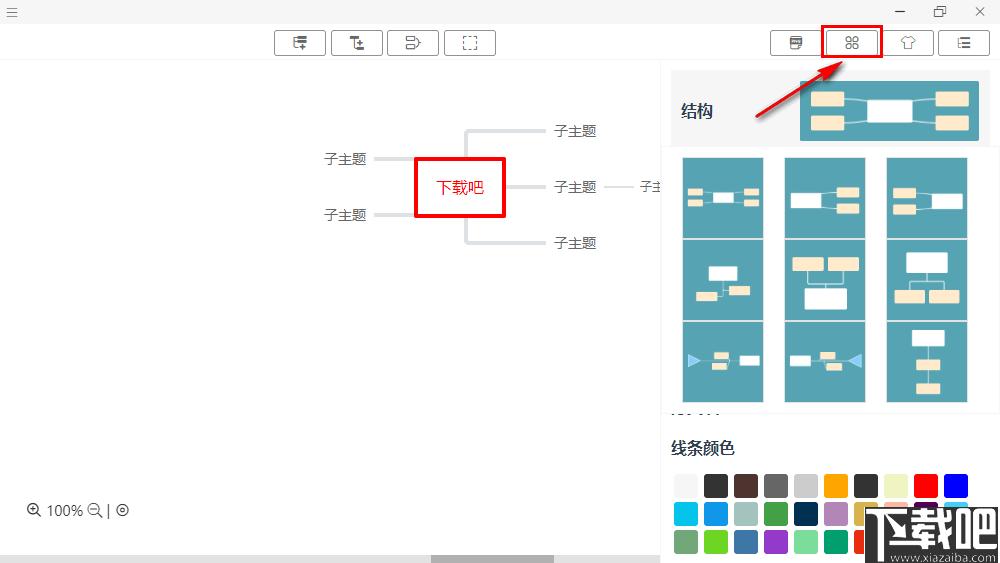The width and height of the screenshot is (1000, 563).
Task: Pick the pure blue swatch in top row
Action: [955, 486]
